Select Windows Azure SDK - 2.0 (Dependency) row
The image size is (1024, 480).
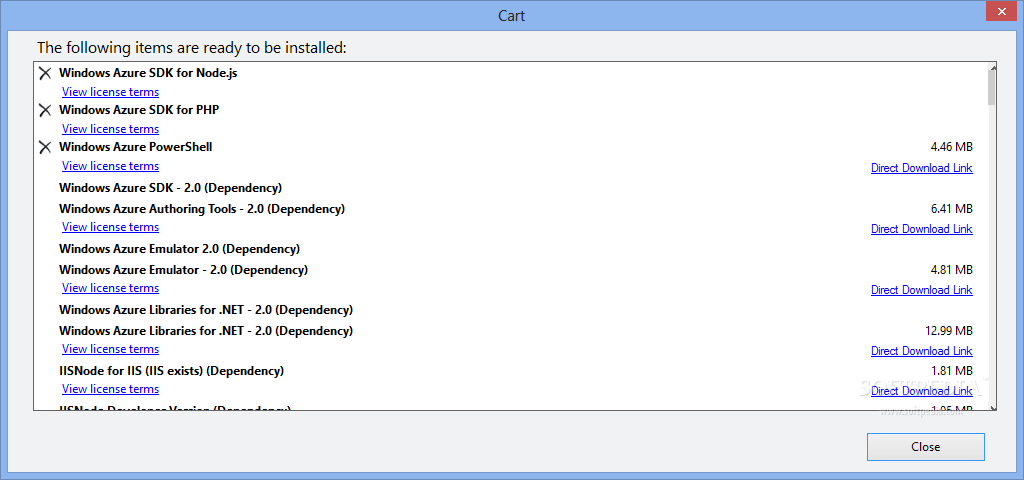pyautogui.click(x=170, y=188)
